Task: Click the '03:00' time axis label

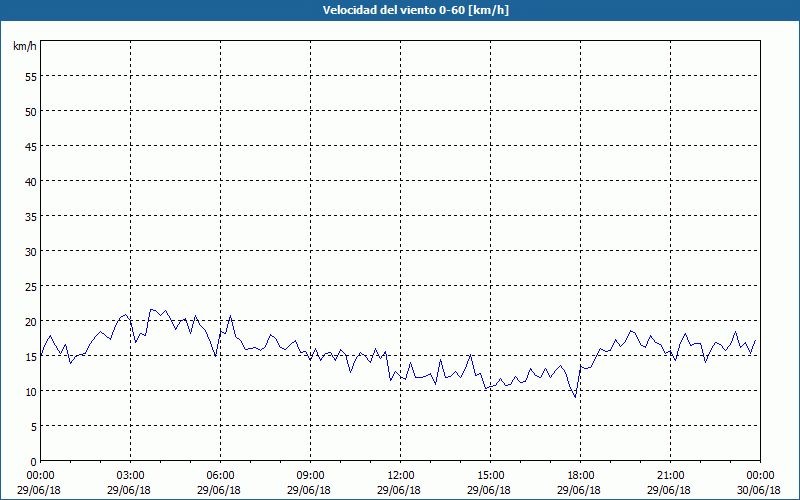Action: 130,476
